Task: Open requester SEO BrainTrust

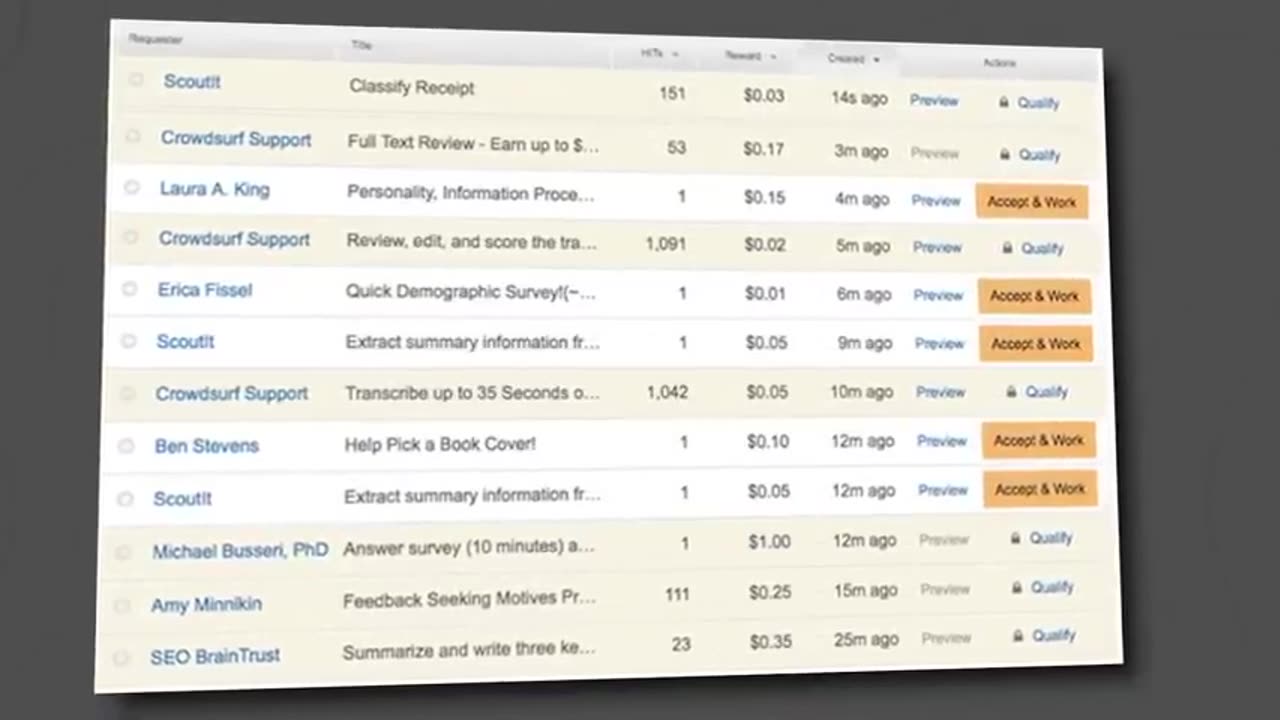Action: (215, 656)
